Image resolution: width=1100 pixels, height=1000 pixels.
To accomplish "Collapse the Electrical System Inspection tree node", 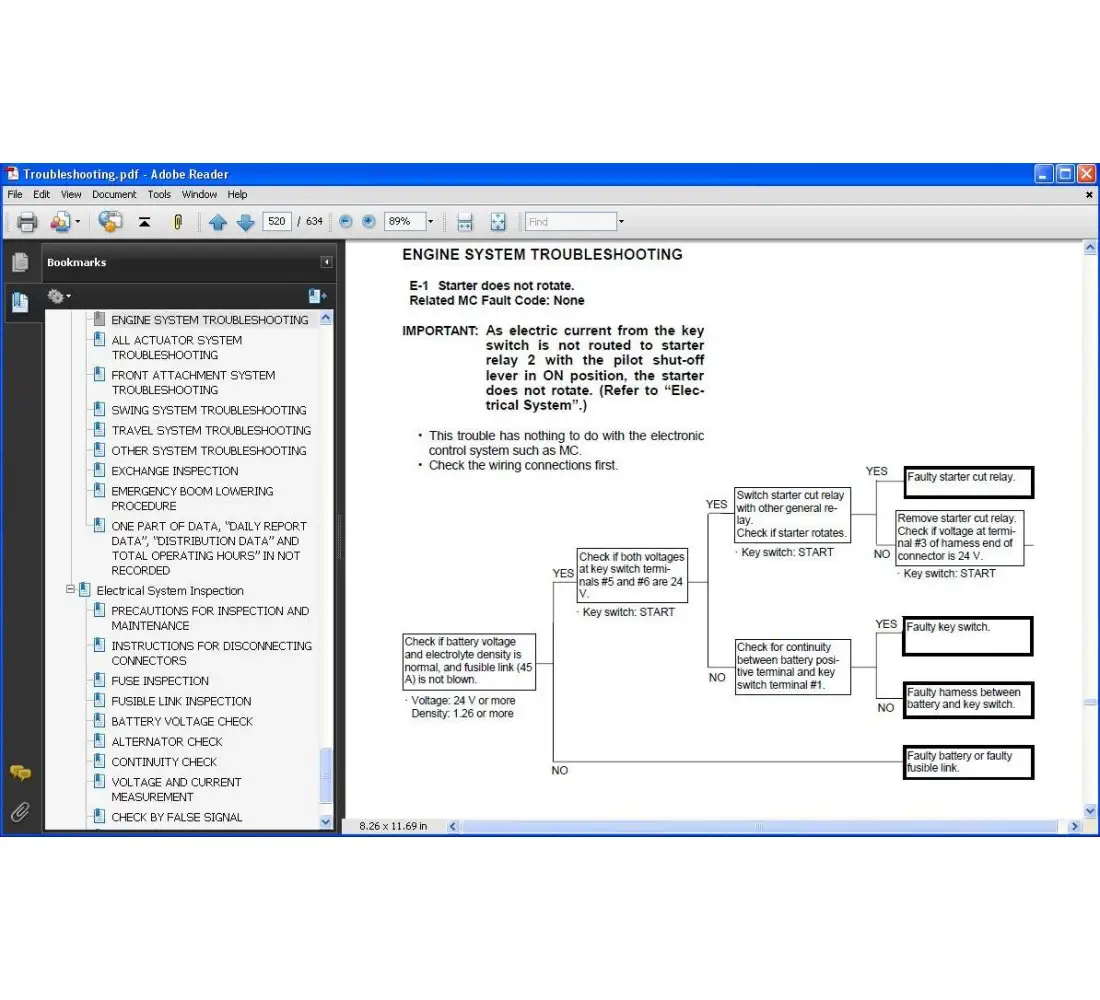I will click(x=71, y=590).
